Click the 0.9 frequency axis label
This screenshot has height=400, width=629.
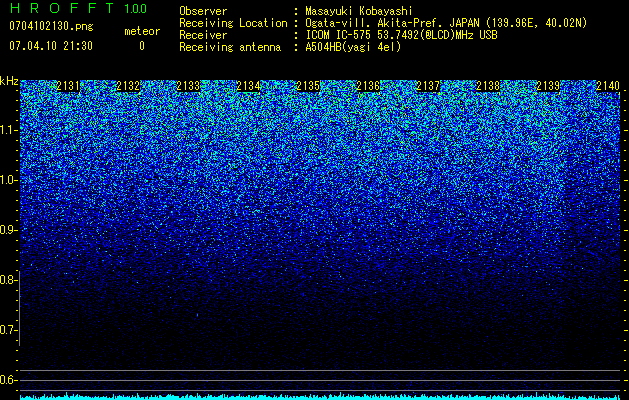[8, 230]
